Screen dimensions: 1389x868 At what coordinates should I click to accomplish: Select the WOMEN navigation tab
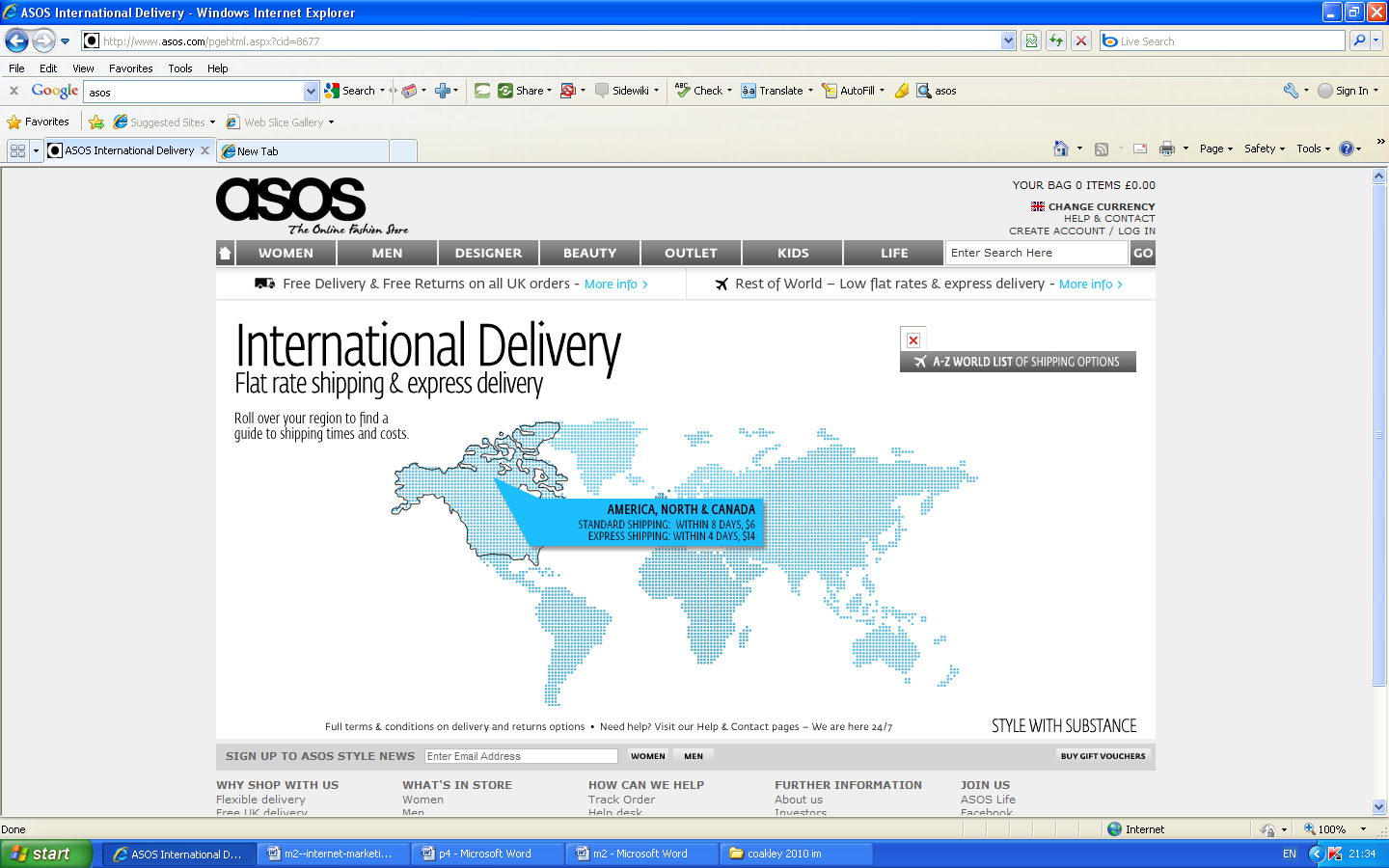286,253
